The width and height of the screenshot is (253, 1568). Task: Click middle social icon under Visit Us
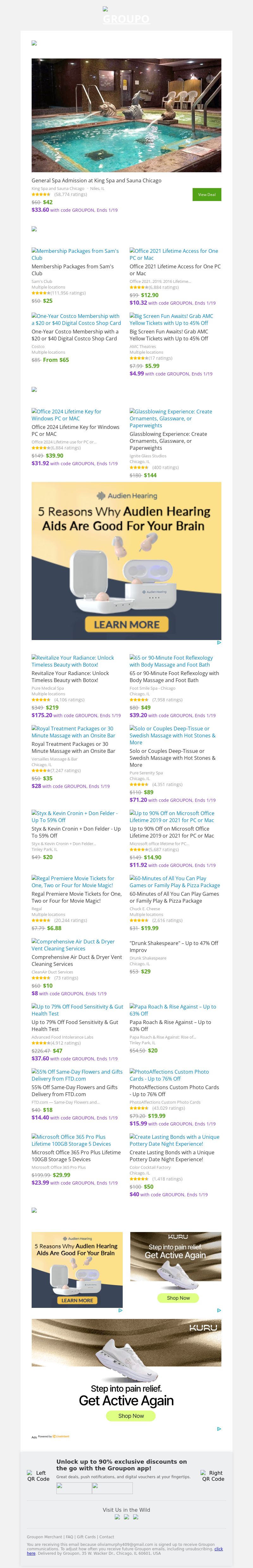[x=126, y=1516]
